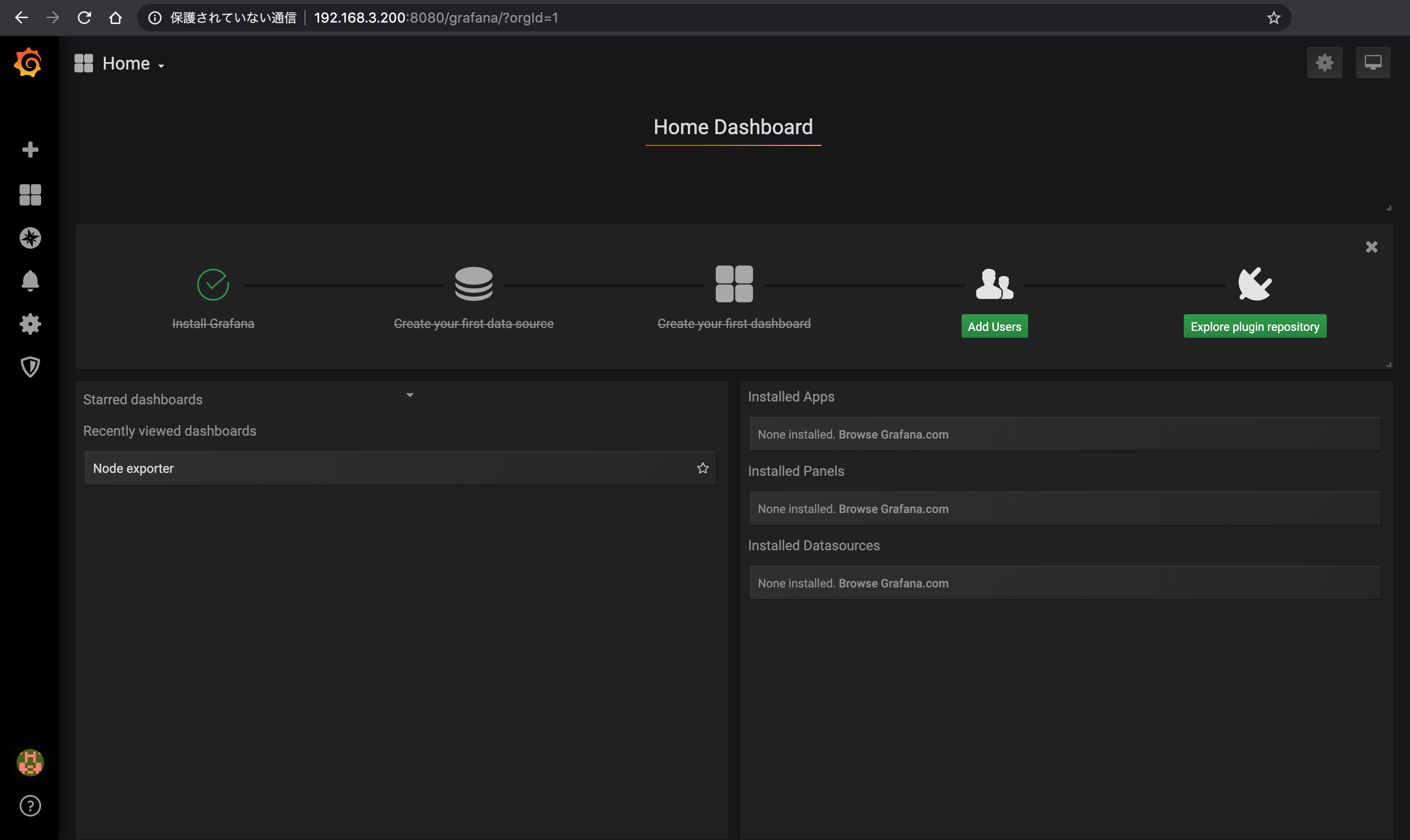Viewport: 1410px width, 840px height.
Task: Click the browser forward arrow
Action: tap(53, 18)
